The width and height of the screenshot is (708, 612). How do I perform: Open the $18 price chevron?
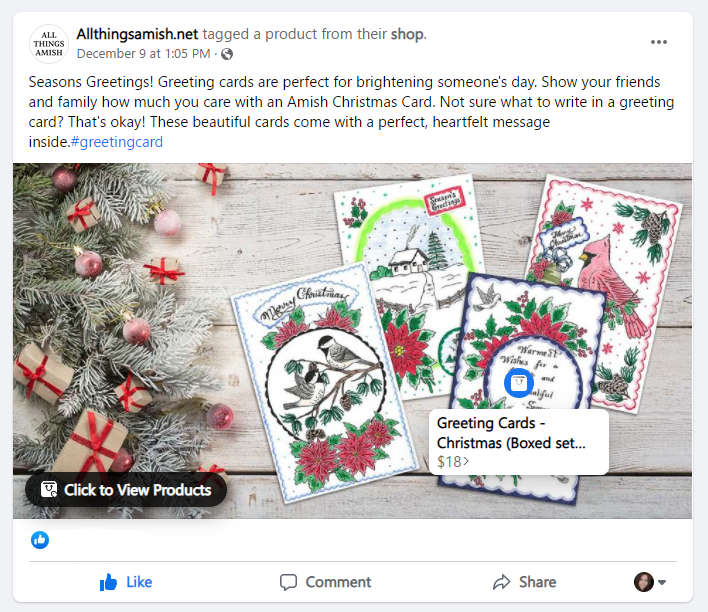(466, 461)
